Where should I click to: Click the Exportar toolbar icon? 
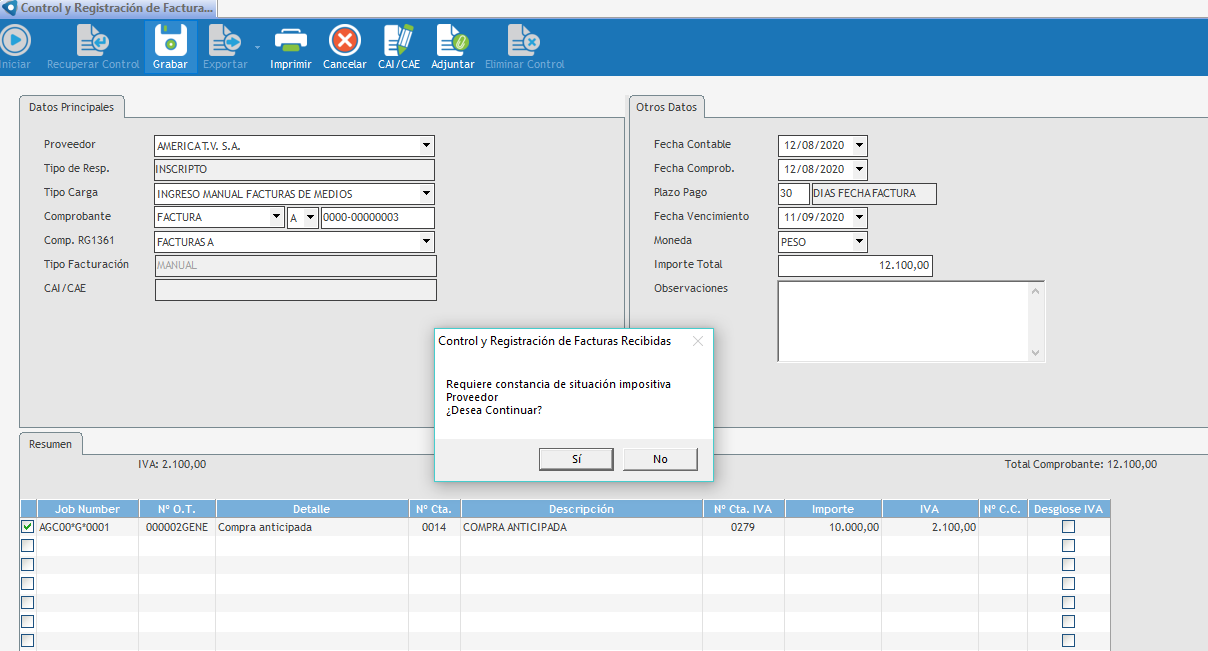(x=225, y=41)
